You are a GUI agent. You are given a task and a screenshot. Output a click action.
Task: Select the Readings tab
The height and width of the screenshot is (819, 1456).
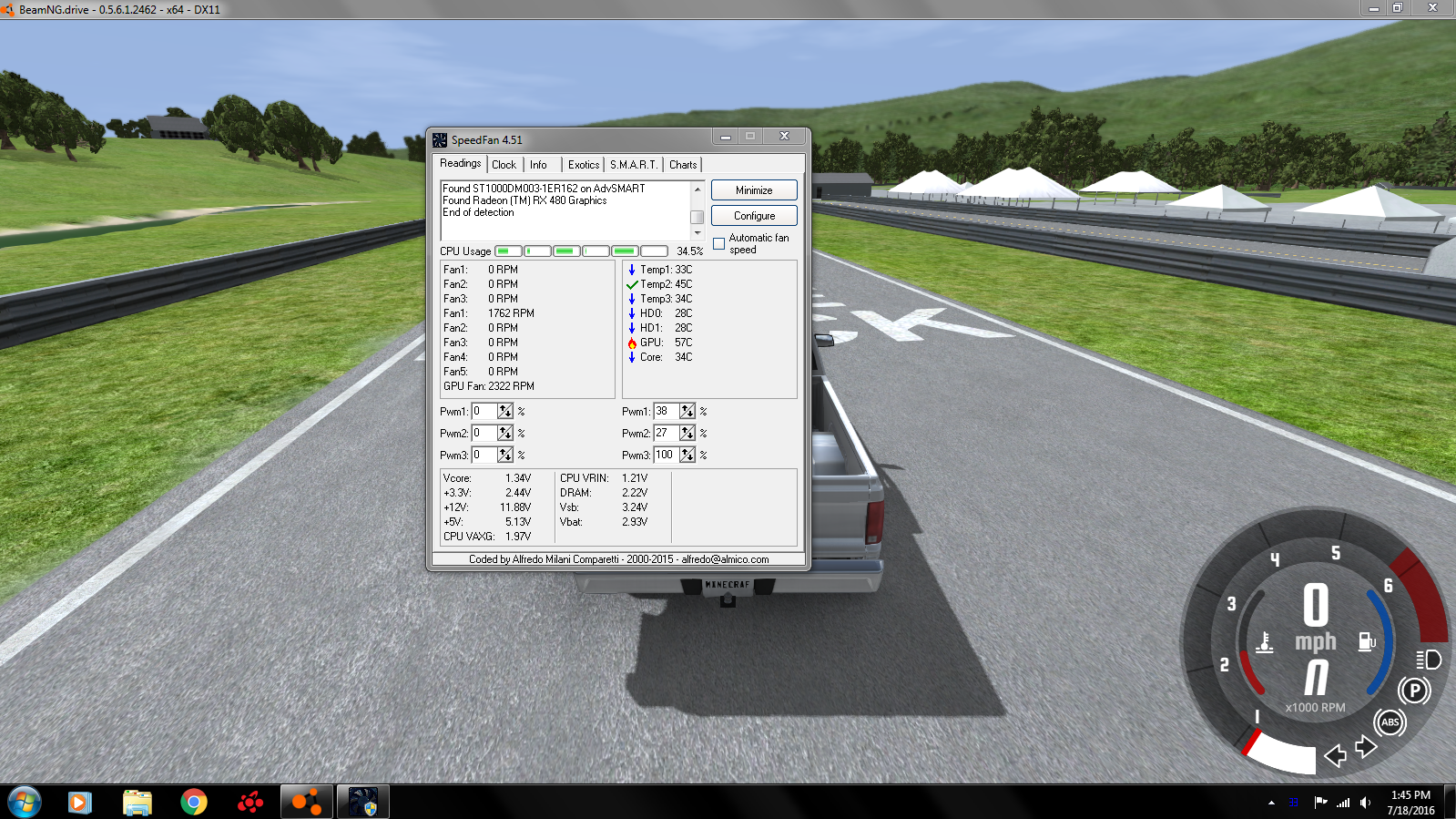tap(460, 164)
